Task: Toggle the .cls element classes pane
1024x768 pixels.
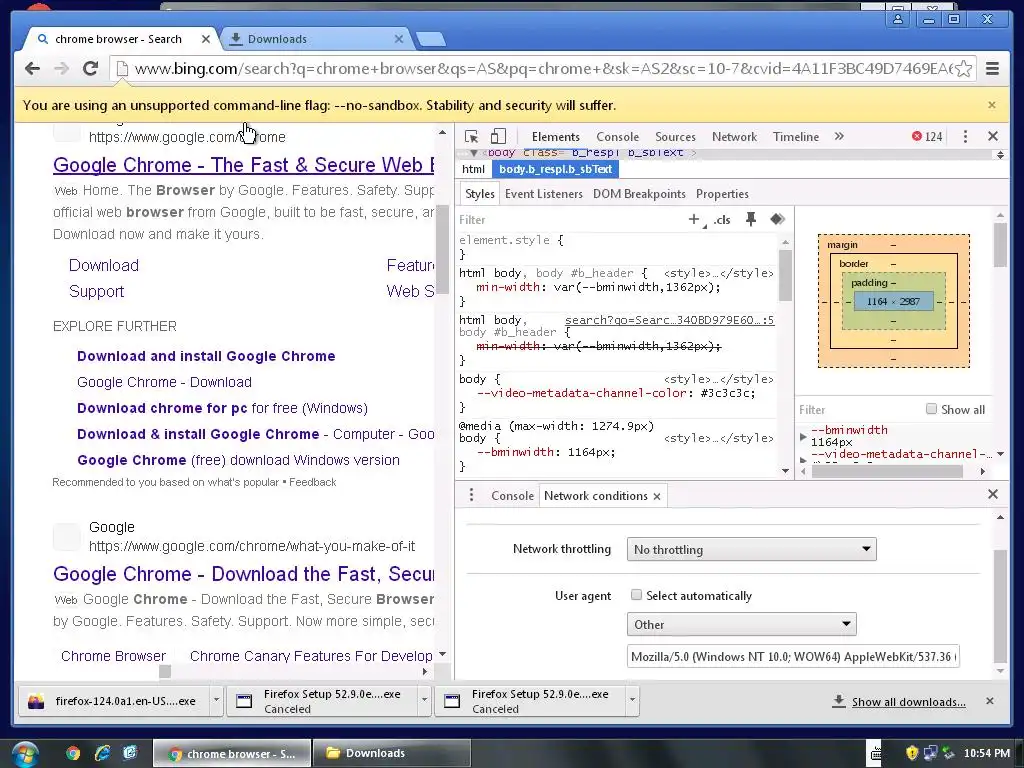Action: click(722, 219)
